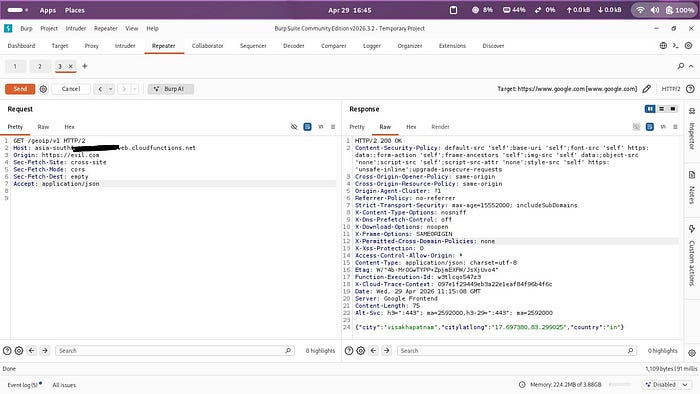Image resolution: width=700 pixels, height=394 pixels.
Task: Open the Notes side panel
Action: pos(692,187)
